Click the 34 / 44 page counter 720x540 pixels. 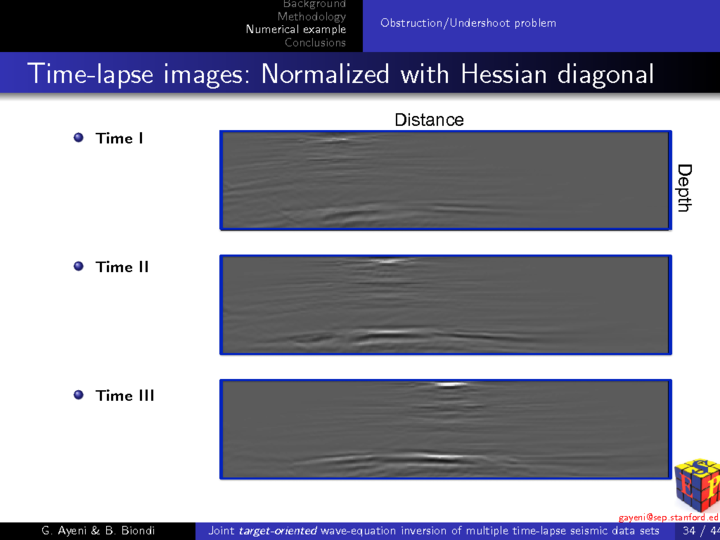(699, 531)
